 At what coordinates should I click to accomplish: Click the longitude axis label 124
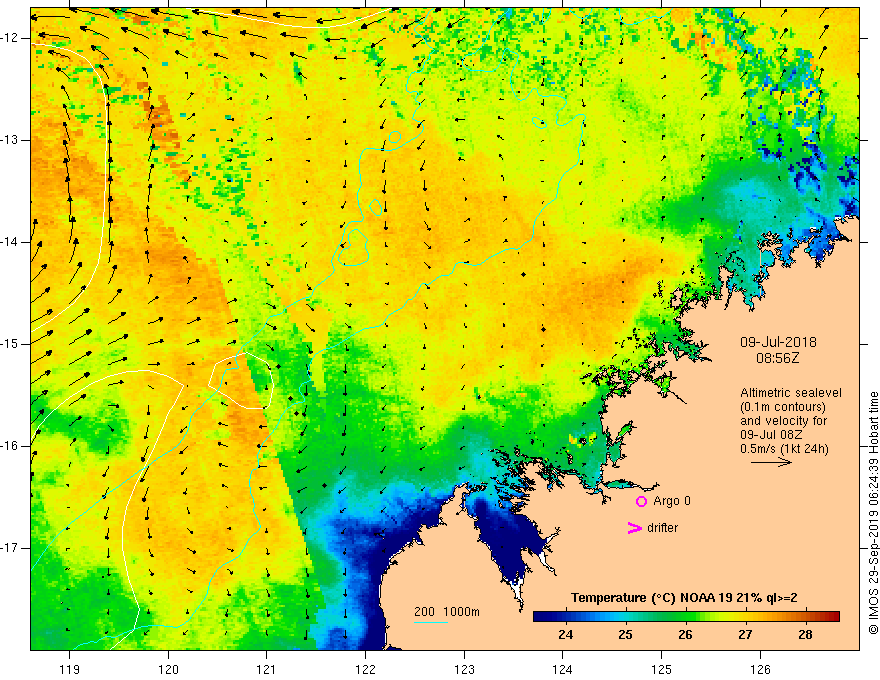point(563,669)
